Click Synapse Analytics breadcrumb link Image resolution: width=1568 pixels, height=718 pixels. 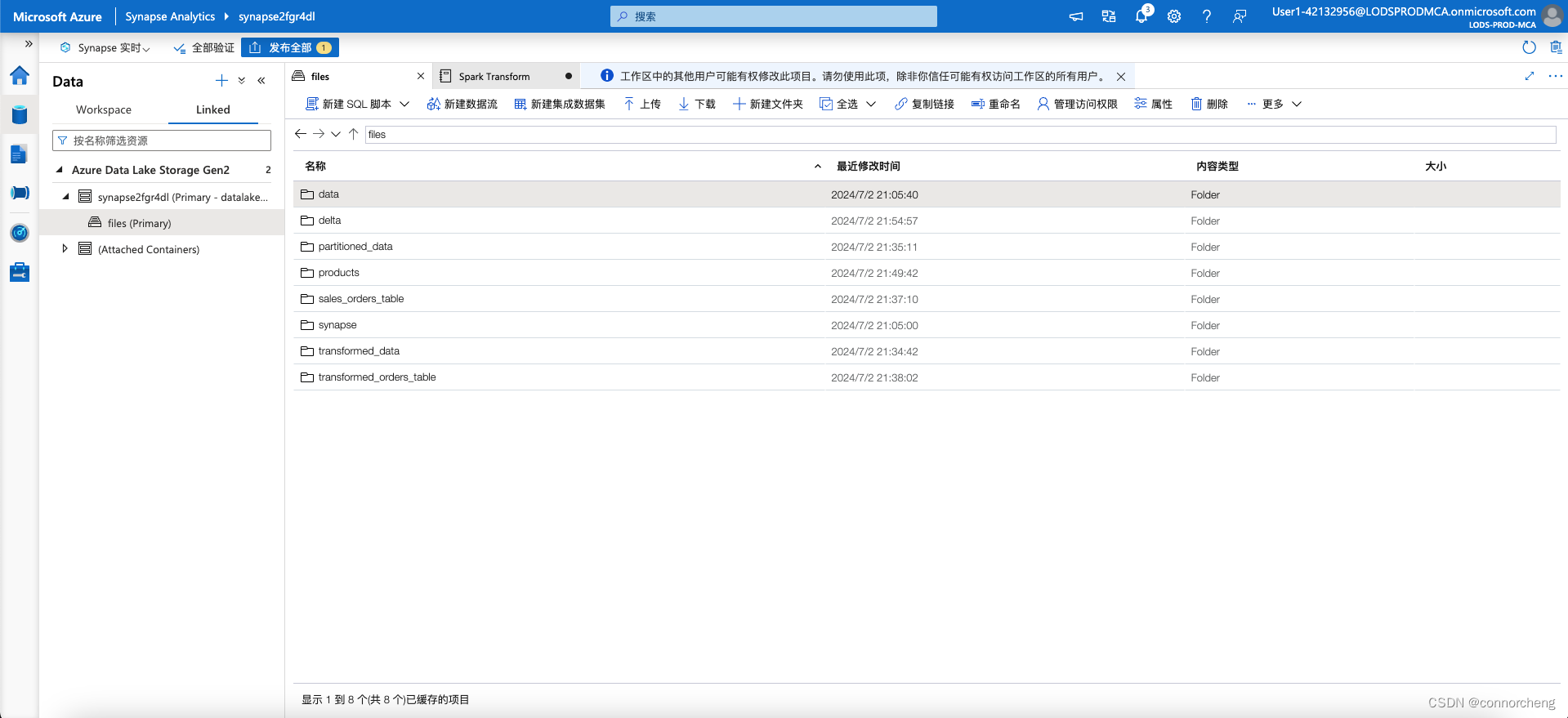[x=170, y=16]
